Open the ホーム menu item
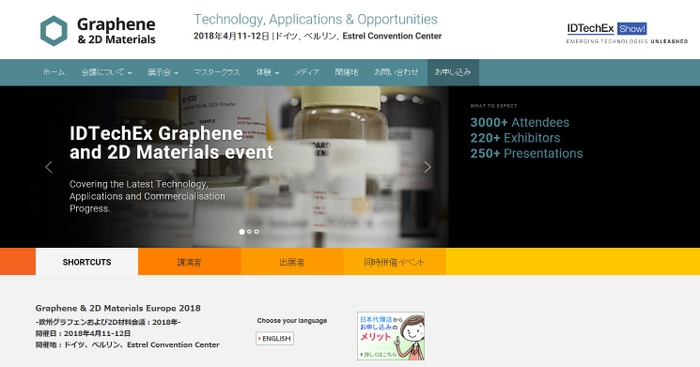700x367 pixels. point(54,72)
